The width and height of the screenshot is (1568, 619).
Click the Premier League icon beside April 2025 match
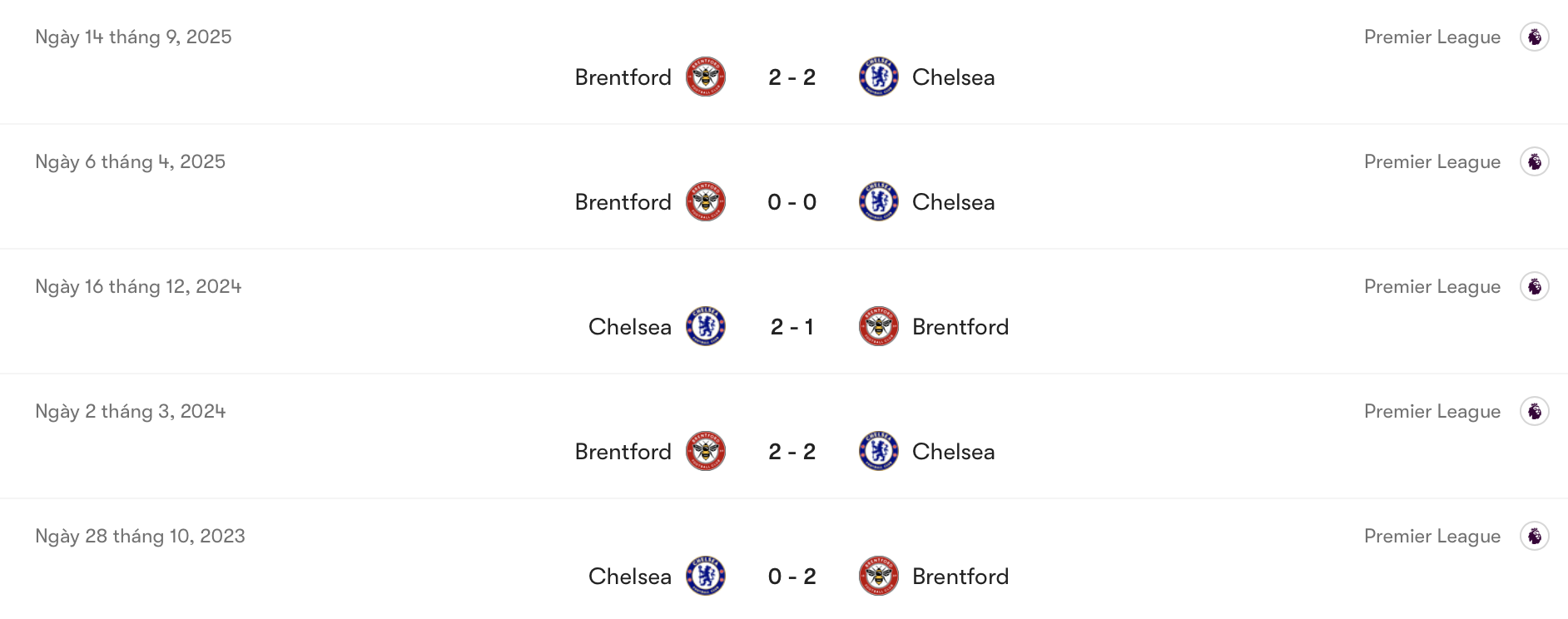1536,161
